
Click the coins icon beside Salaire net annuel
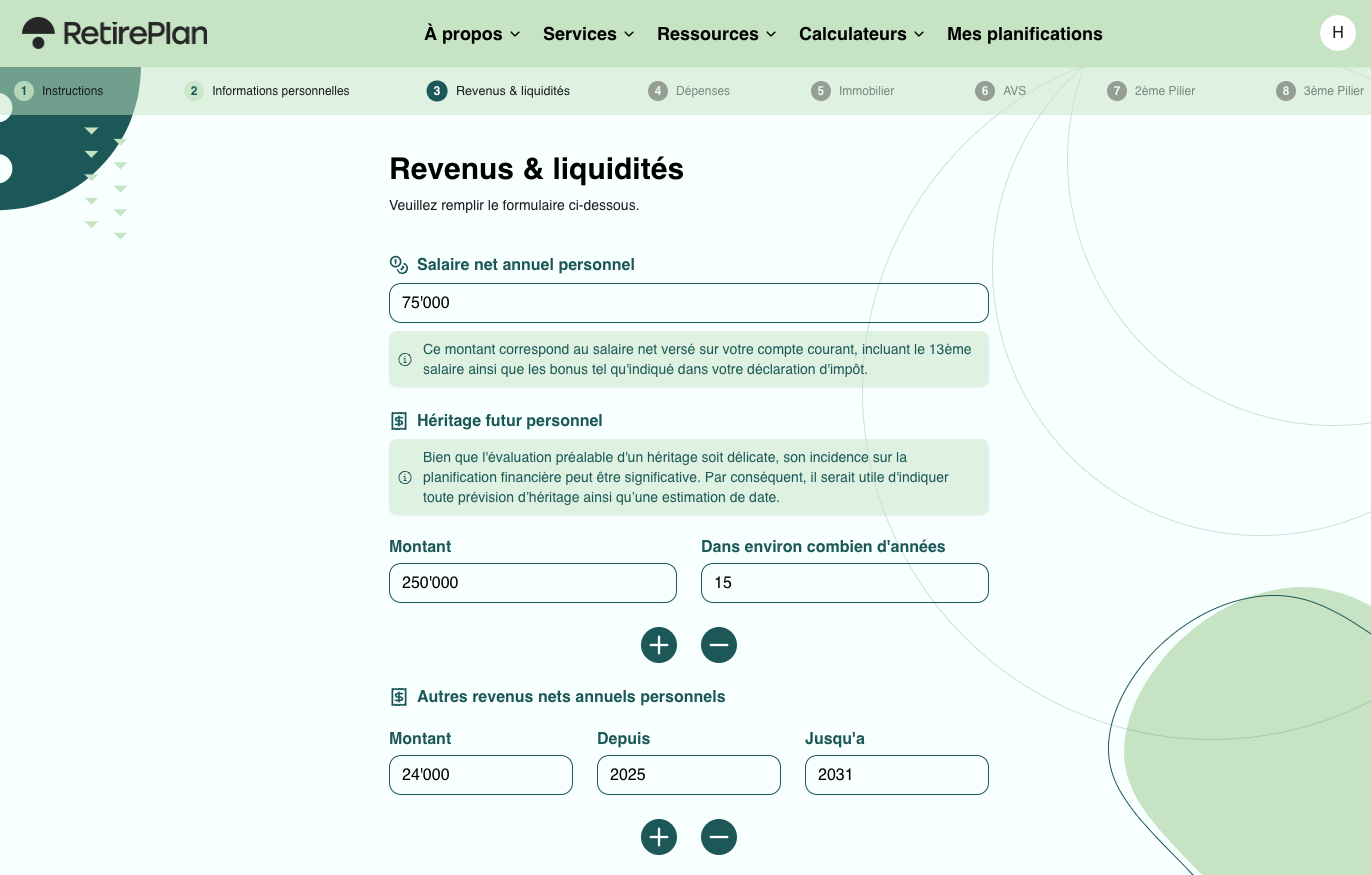click(399, 263)
